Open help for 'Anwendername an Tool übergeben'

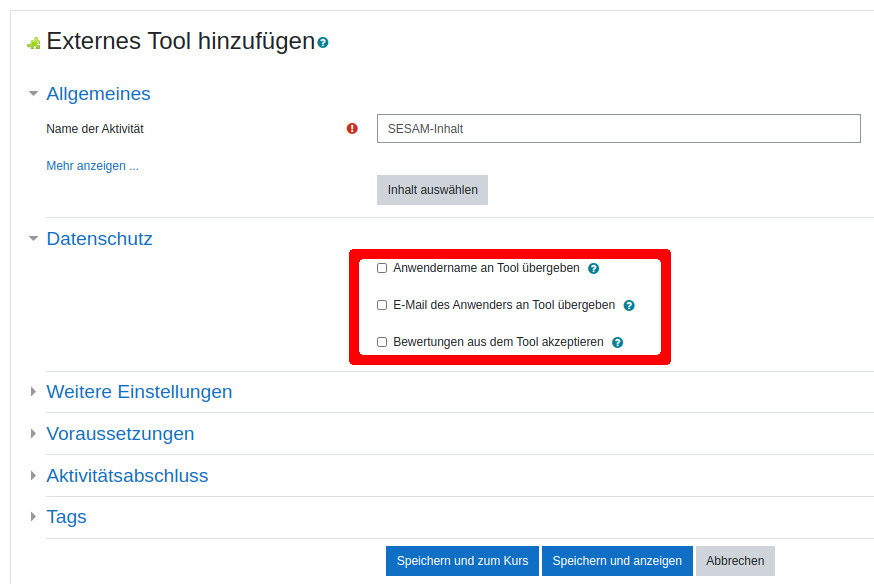tap(593, 268)
